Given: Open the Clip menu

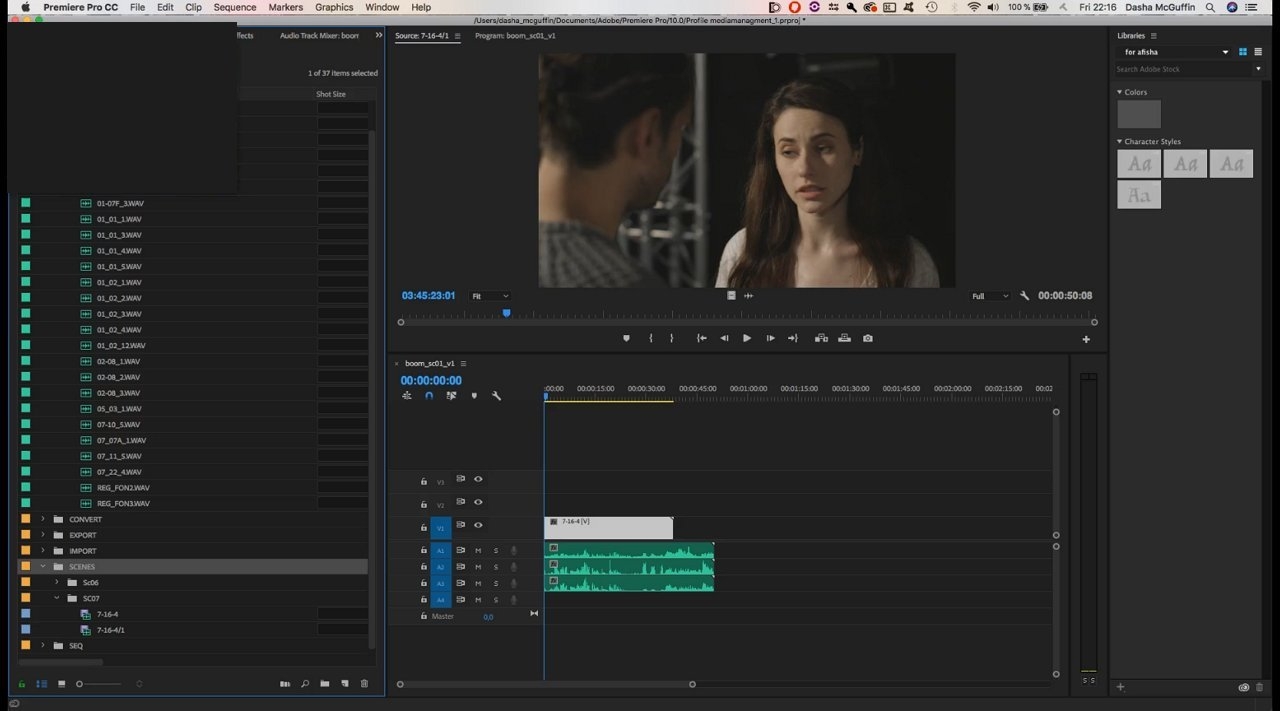Looking at the screenshot, I should [x=193, y=7].
